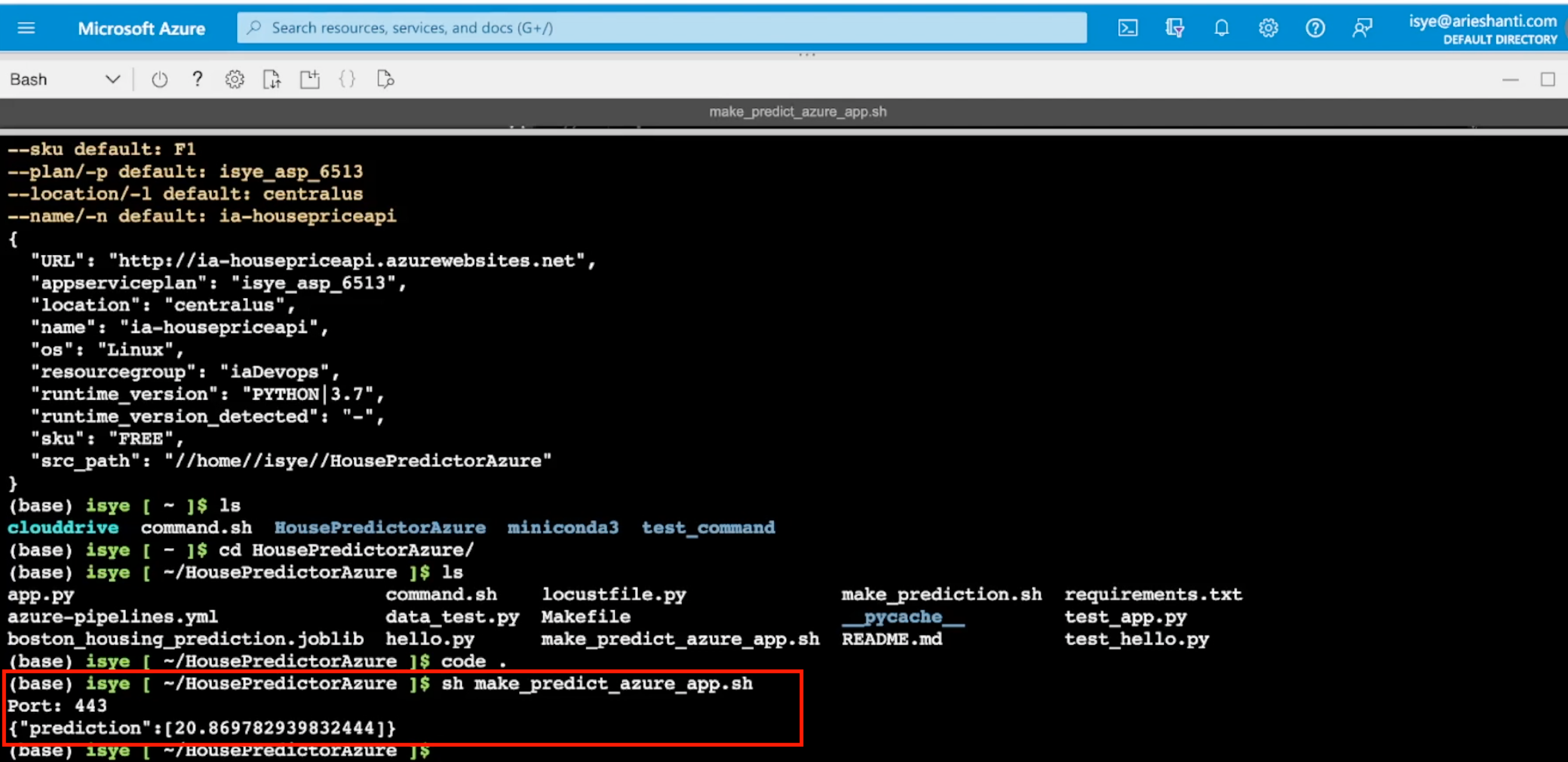Open the portal help menu icon
This screenshot has width=1568, height=762.
1315,27
